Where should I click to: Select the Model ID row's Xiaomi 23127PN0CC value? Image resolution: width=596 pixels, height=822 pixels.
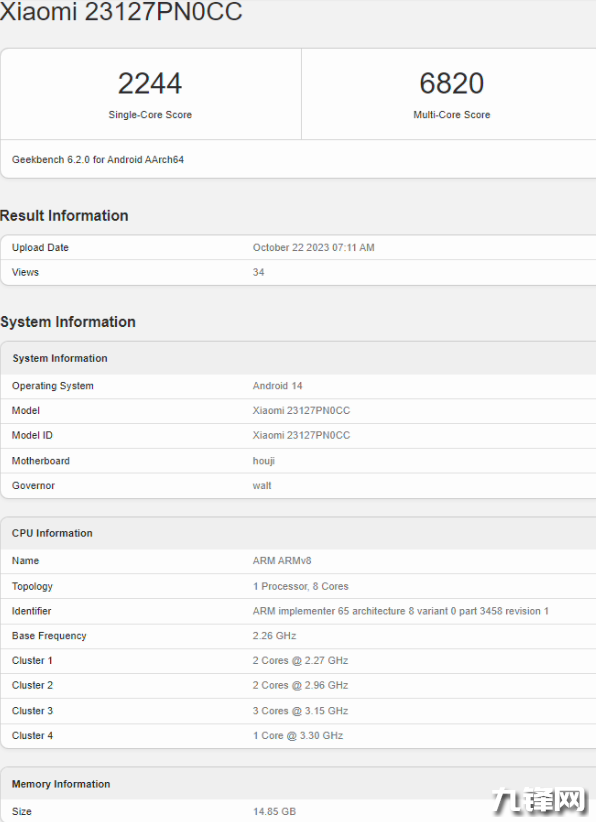click(301, 435)
